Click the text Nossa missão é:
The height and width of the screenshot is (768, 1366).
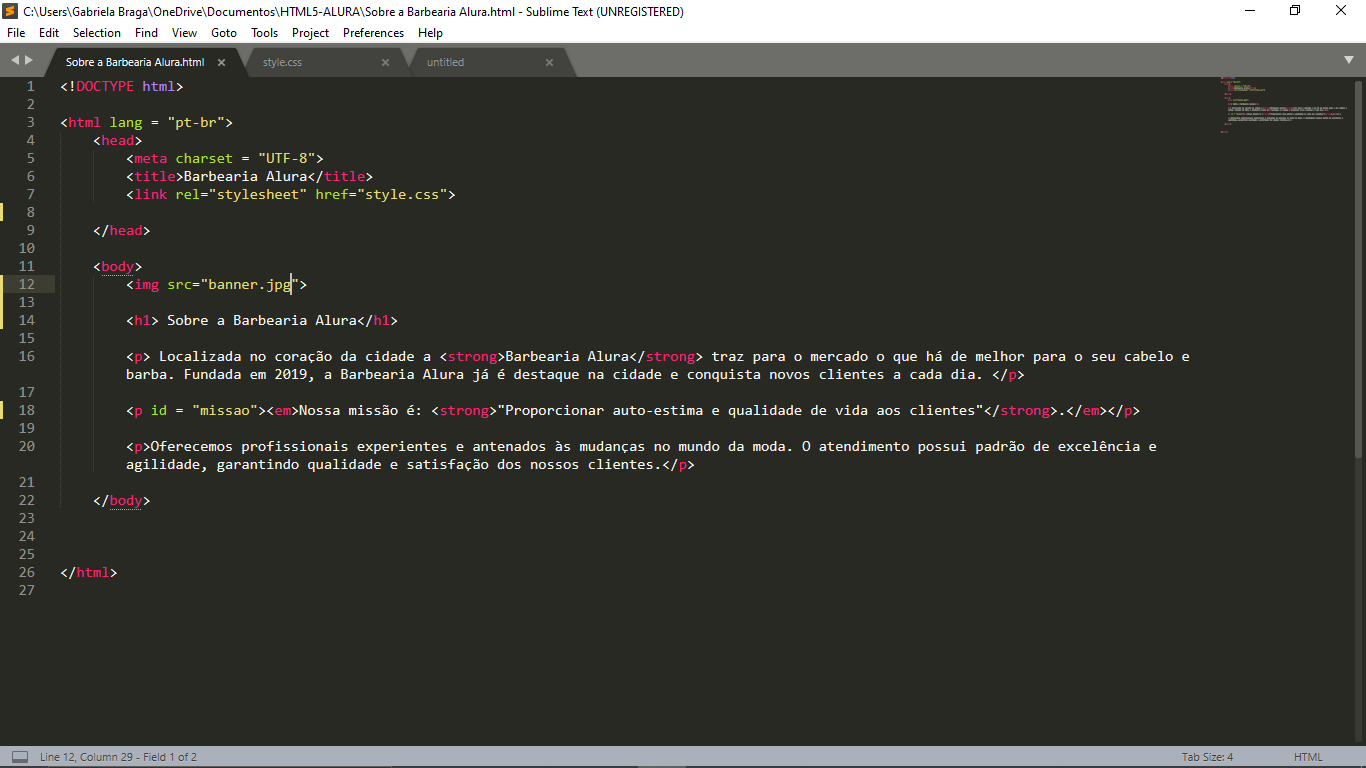(x=361, y=410)
